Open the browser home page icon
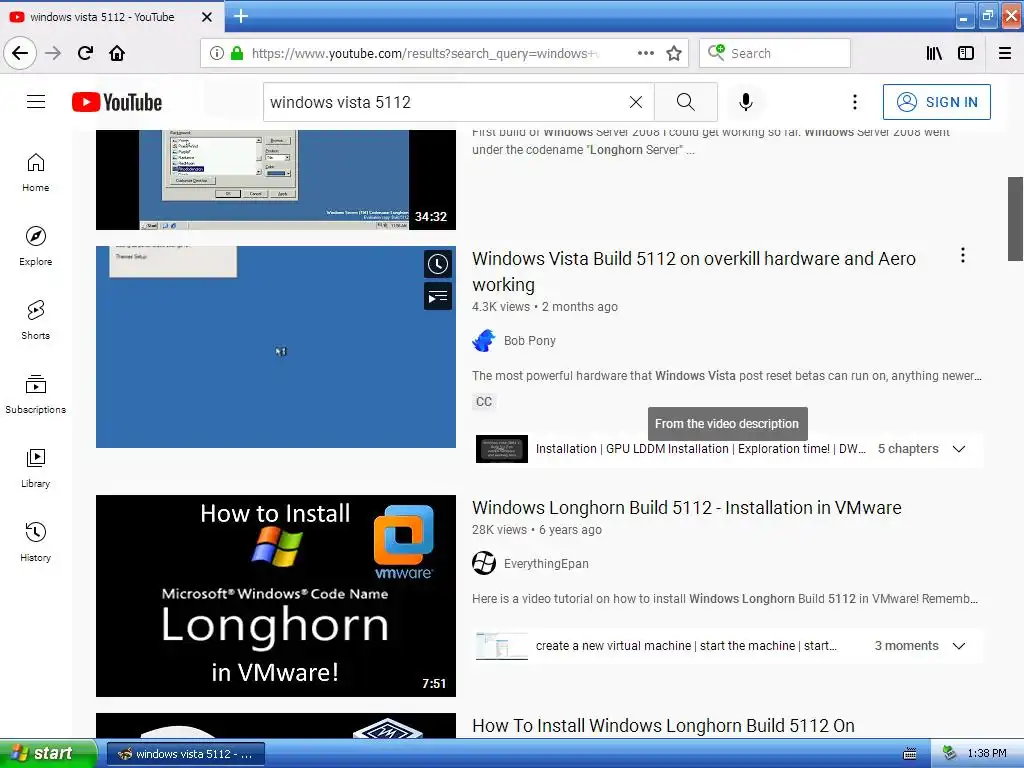1024x768 pixels. (x=117, y=53)
